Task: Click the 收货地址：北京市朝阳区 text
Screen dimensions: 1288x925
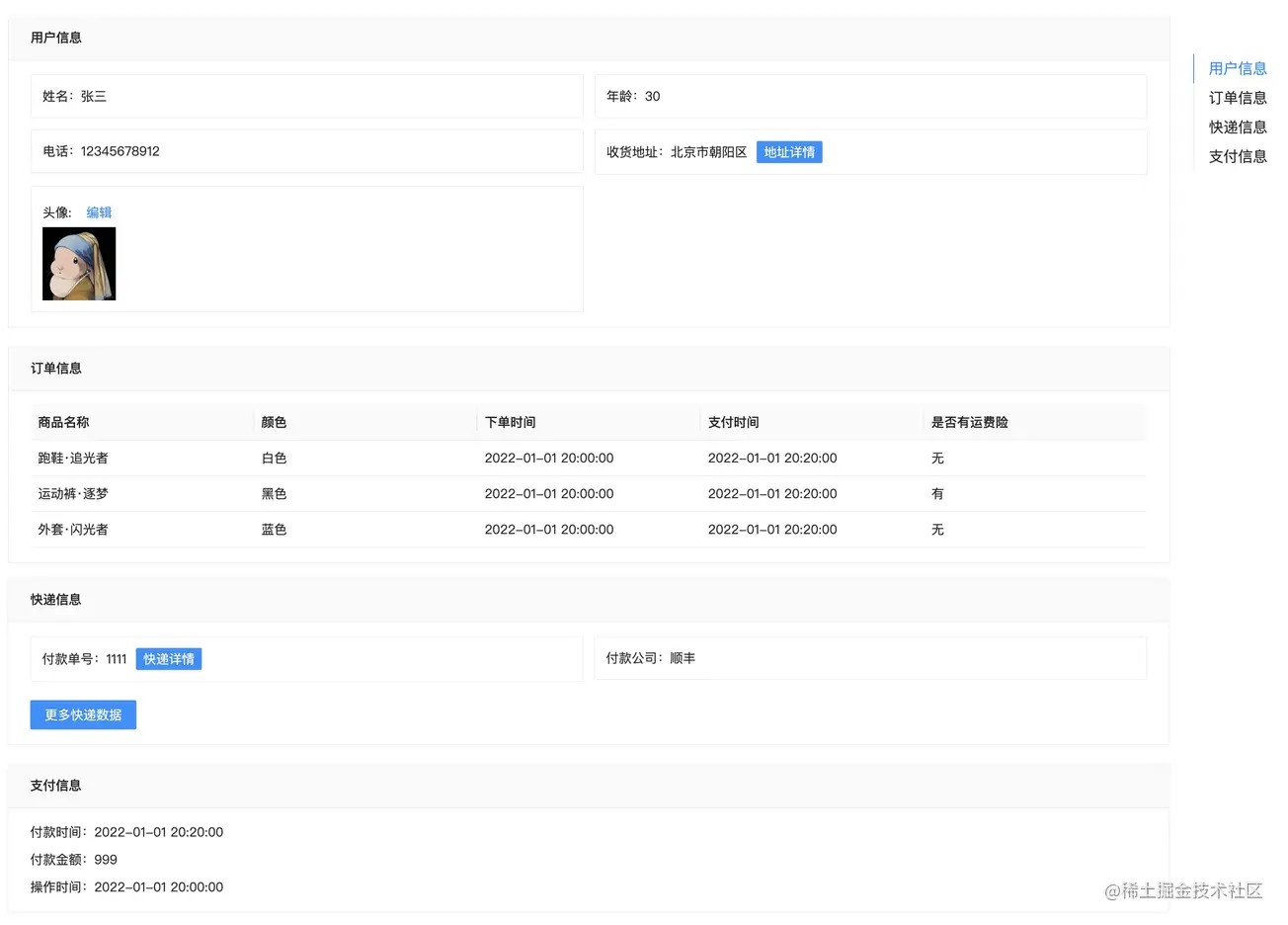Action: click(x=677, y=152)
